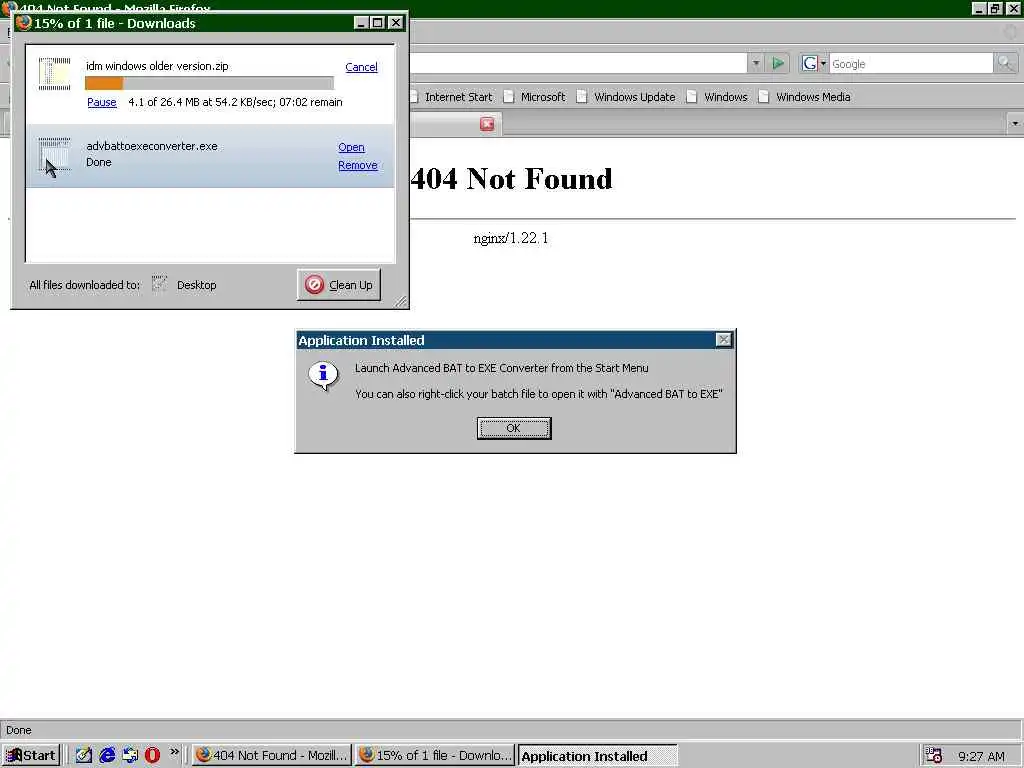Open the list all tabs dropdown
Image resolution: width=1024 pixels, height=768 pixels.
(1014, 123)
